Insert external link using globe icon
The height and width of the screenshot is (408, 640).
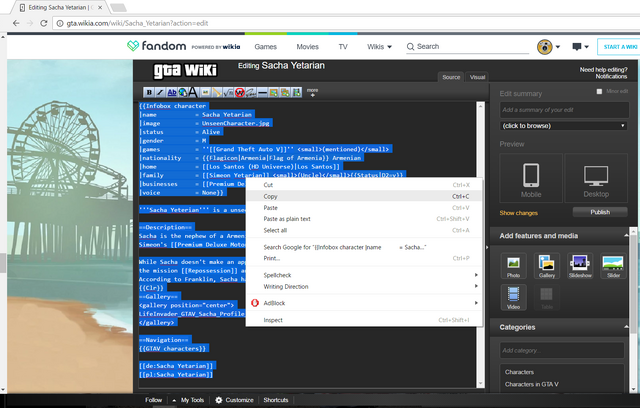183,93
